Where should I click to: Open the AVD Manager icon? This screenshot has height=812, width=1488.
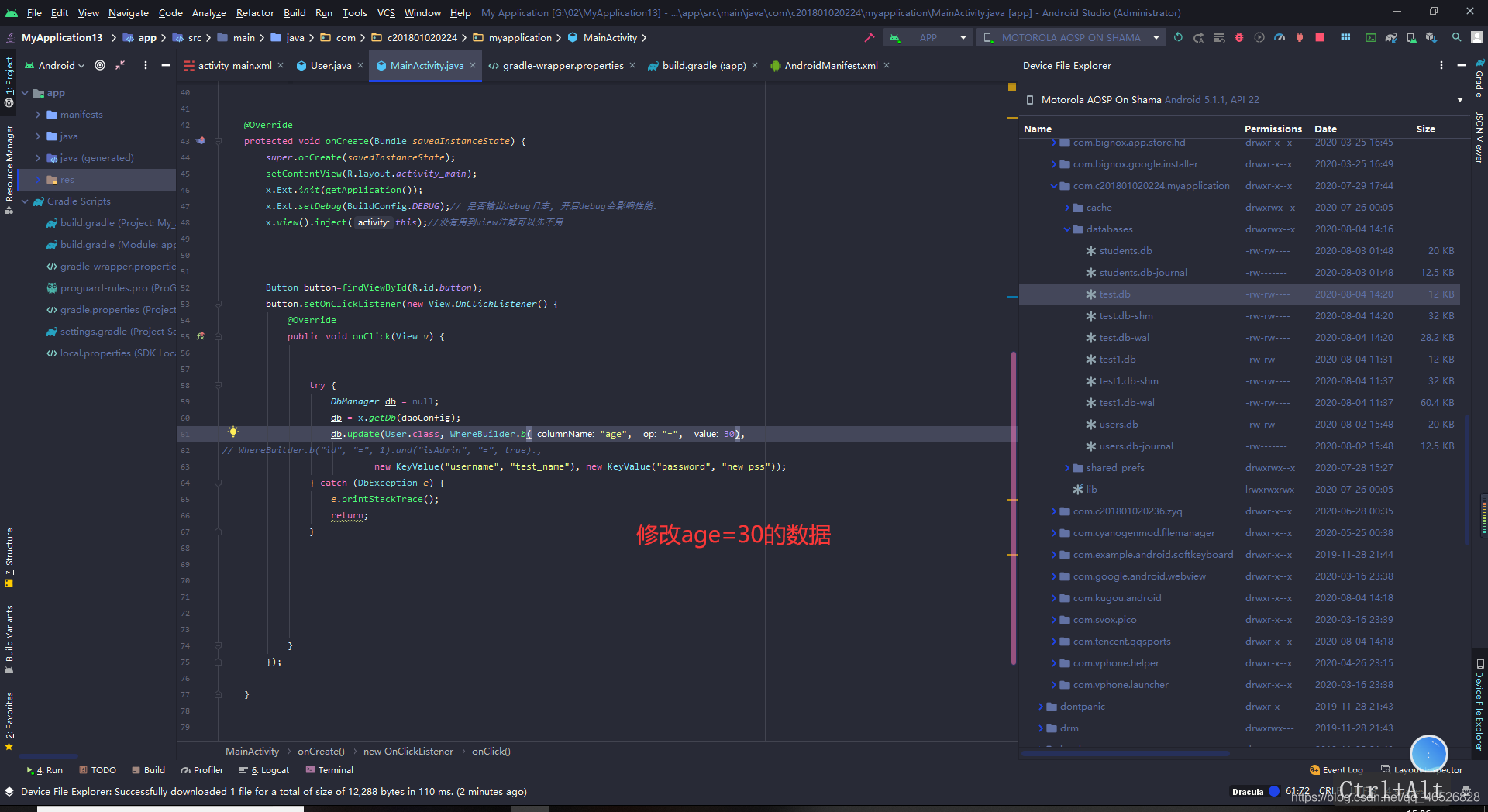pos(1410,37)
